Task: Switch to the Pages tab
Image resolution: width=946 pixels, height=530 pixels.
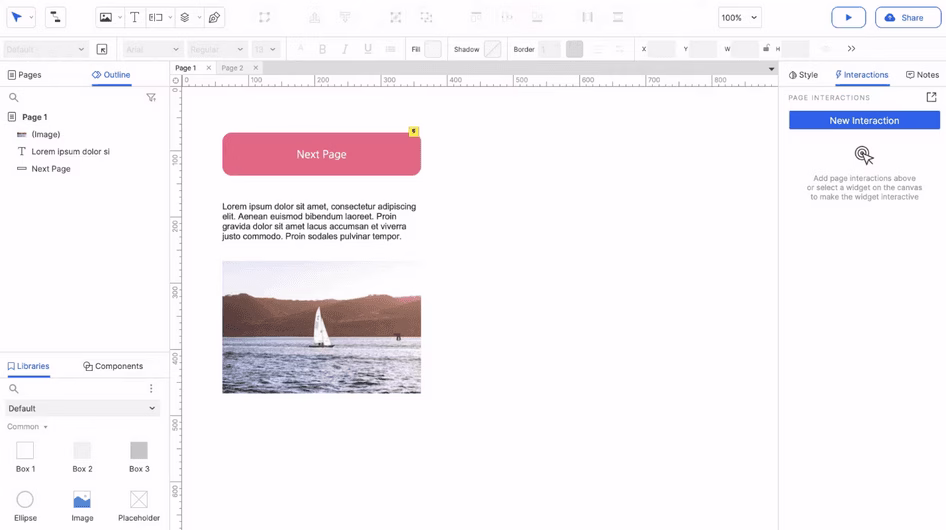Action: pos(25,75)
